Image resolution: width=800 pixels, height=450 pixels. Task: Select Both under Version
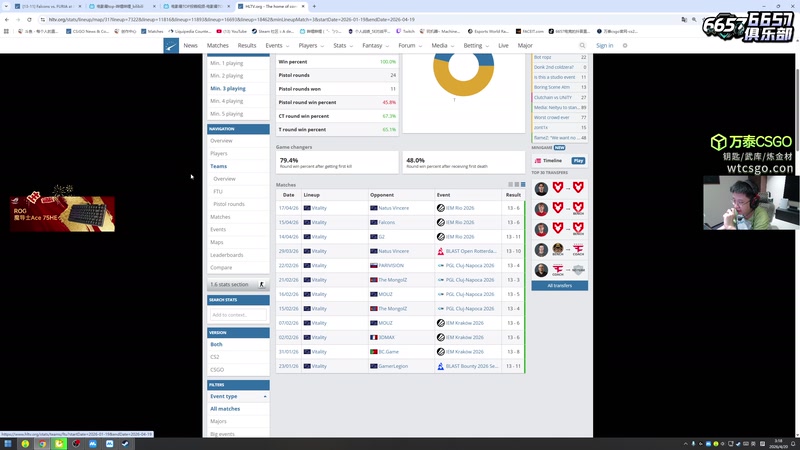216,344
